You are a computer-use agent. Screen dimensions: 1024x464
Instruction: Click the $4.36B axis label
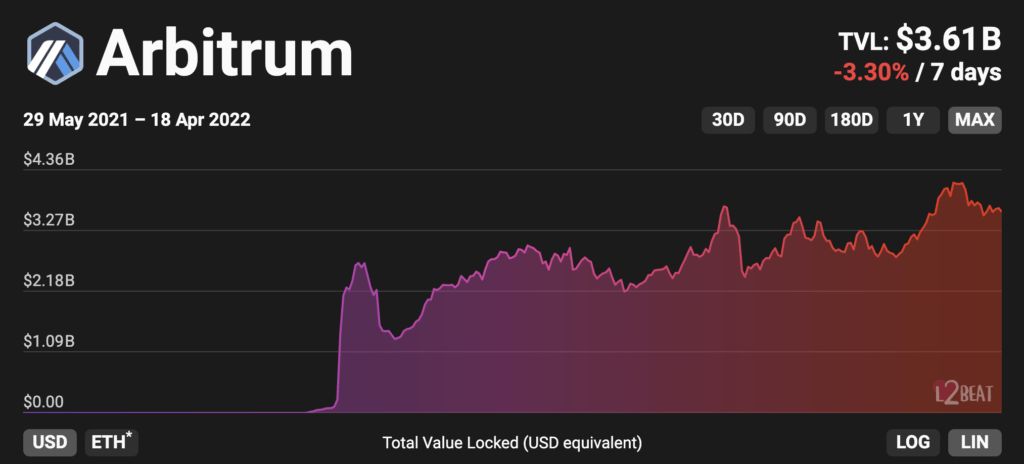pos(48,158)
